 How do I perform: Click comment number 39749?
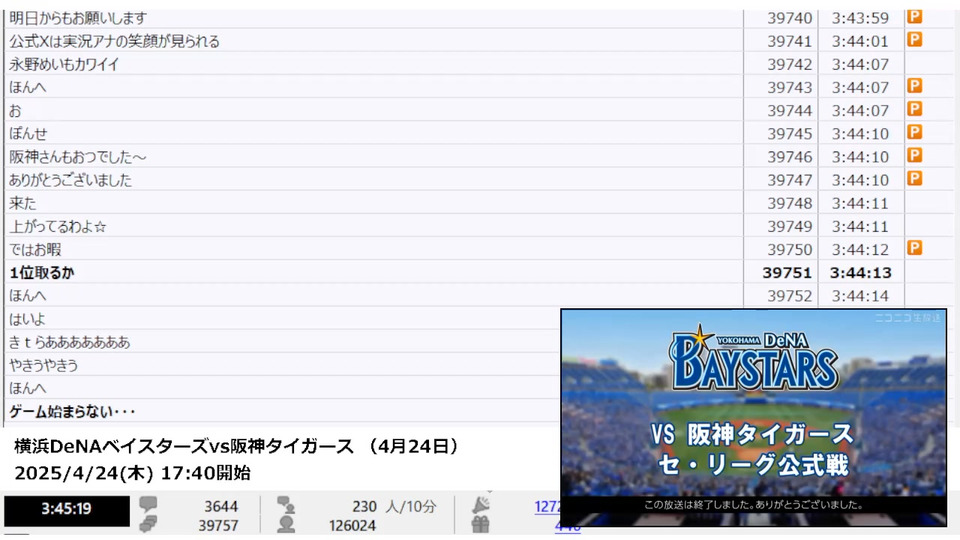[789, 227]
